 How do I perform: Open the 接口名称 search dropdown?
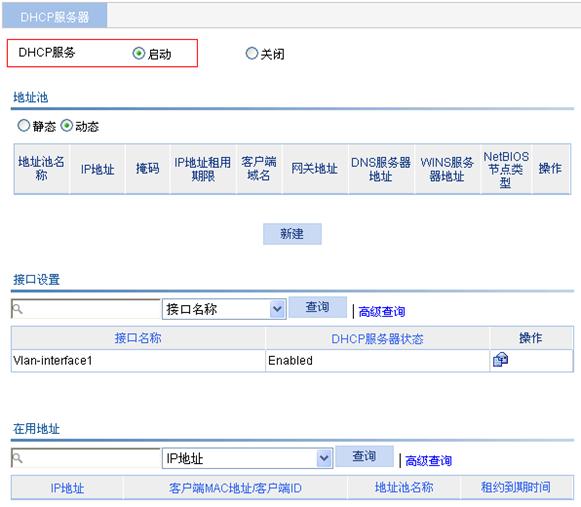click(224, 309)
